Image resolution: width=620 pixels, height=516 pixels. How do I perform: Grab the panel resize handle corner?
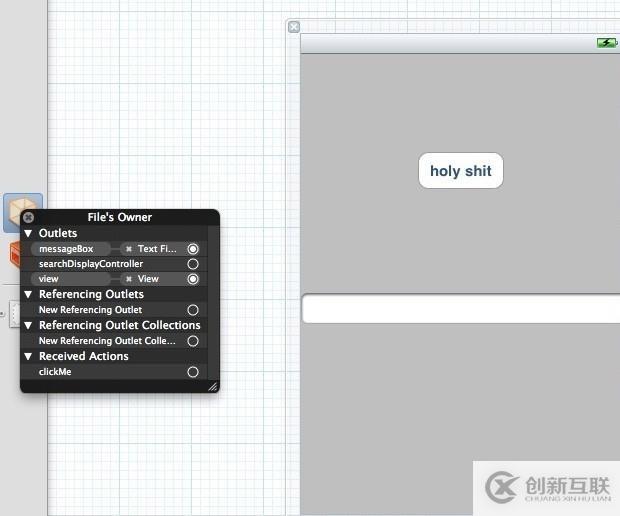pyautogui.click(x=213, y=386)
